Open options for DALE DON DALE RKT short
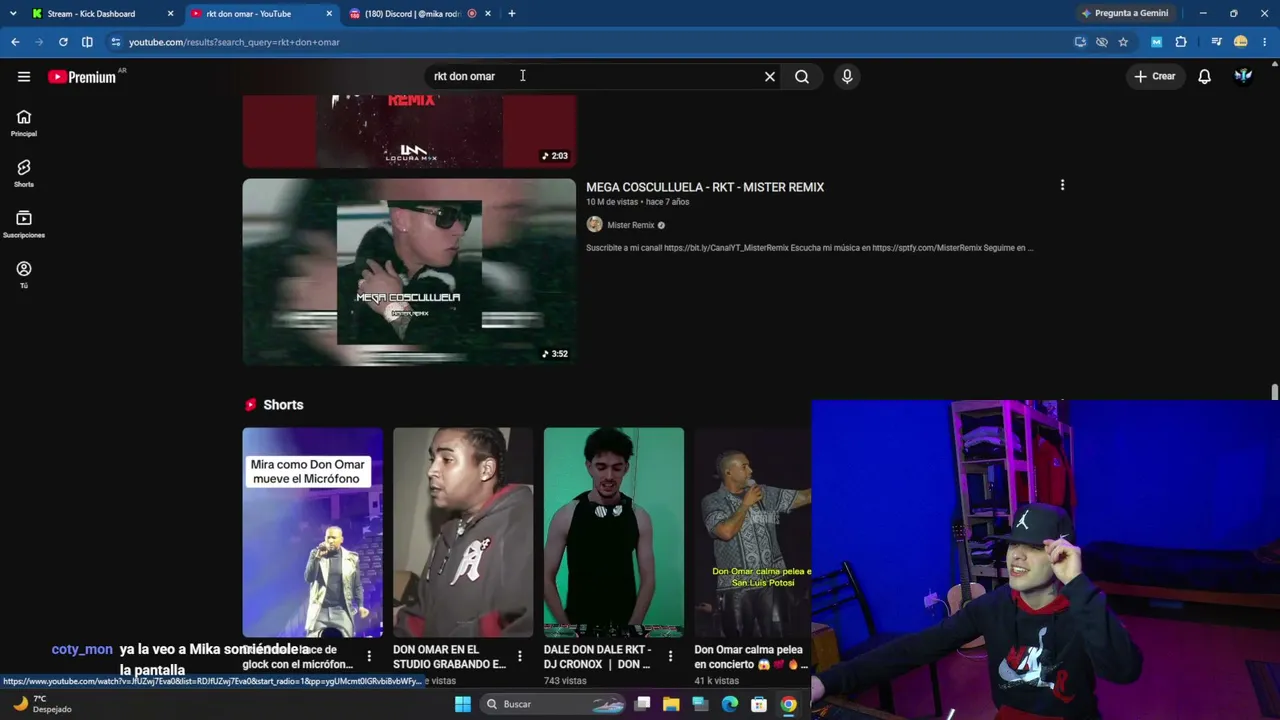Screen dimensions: 1280x720 670,656
